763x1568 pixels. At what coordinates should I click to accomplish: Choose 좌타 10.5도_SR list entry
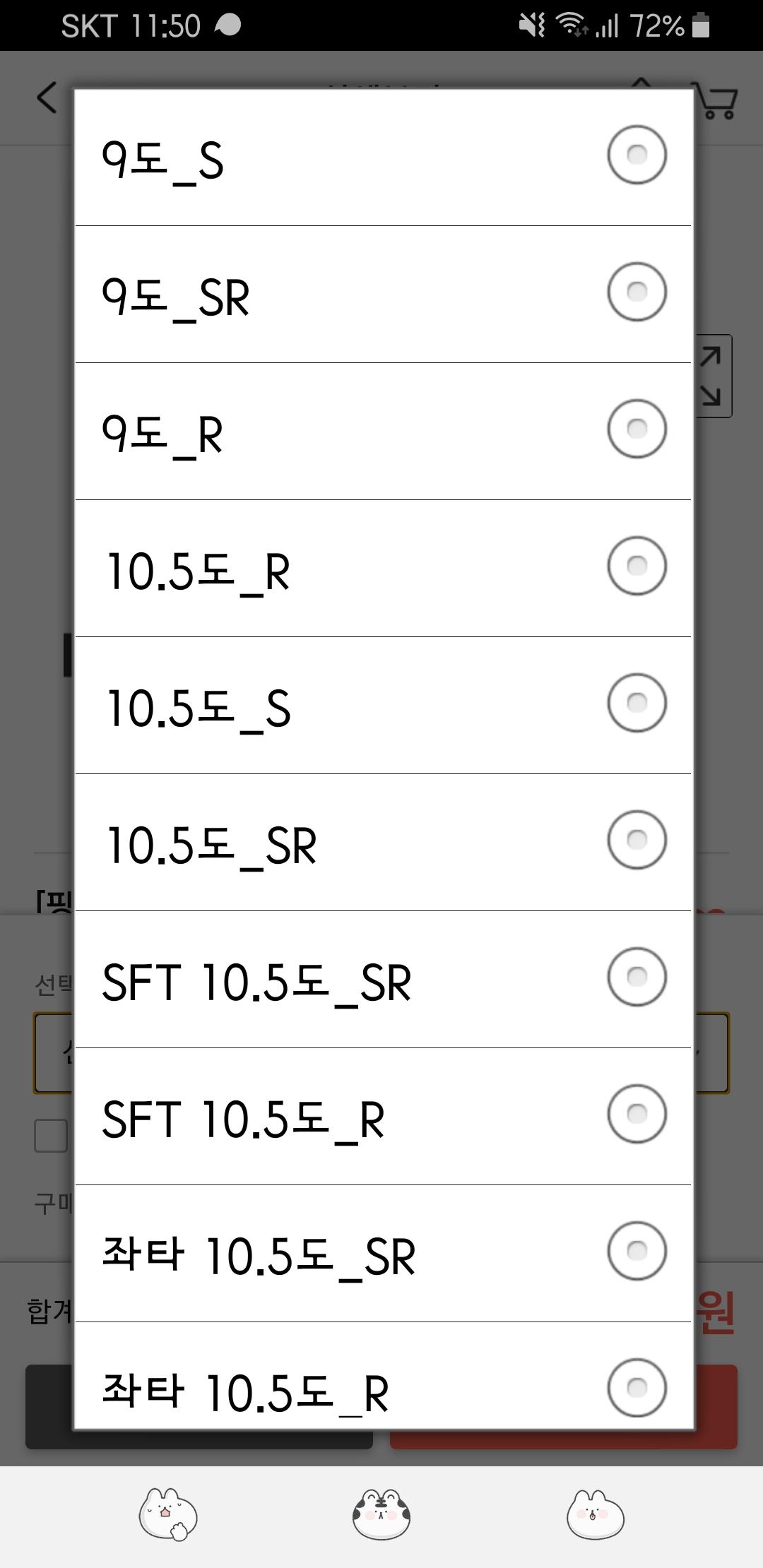[259, 1256]
